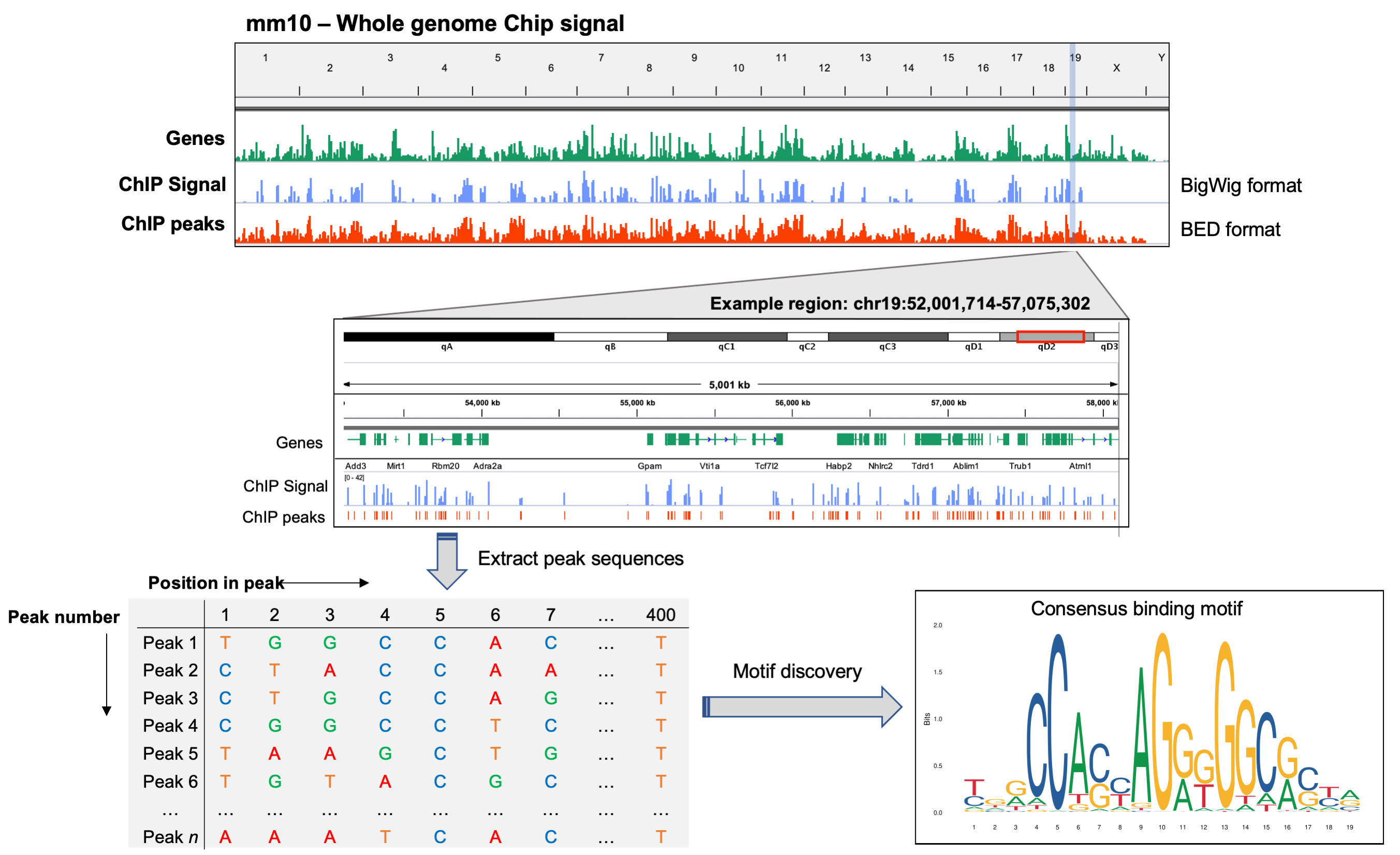1400x855 pixels.
Task: Select chromosome X in the genome ruler
Action: point(1116,68)
